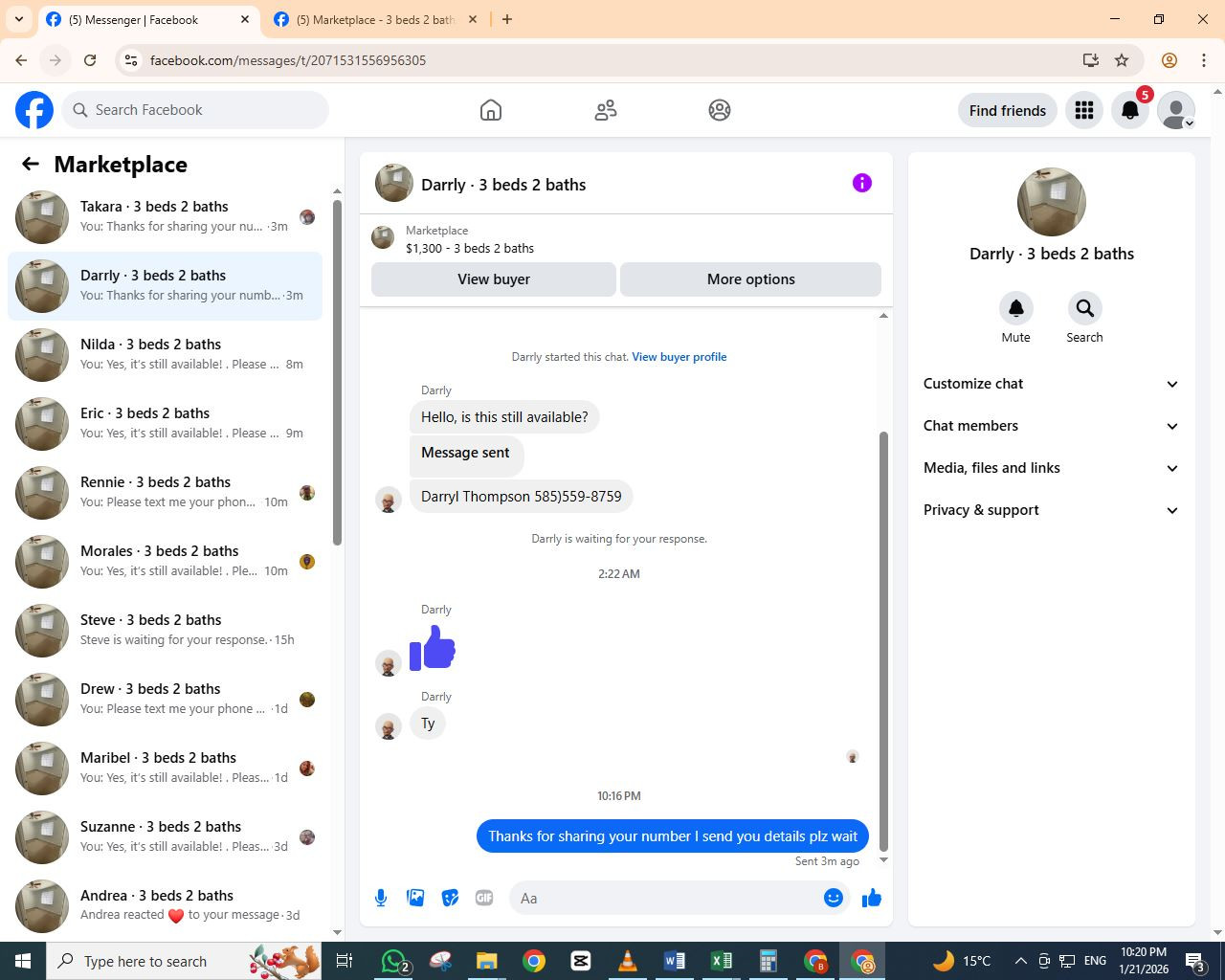This screenshot has width=1225, height=980.
Task: Open the Friends icon in top navigation
Action: (x=606, y=110)
